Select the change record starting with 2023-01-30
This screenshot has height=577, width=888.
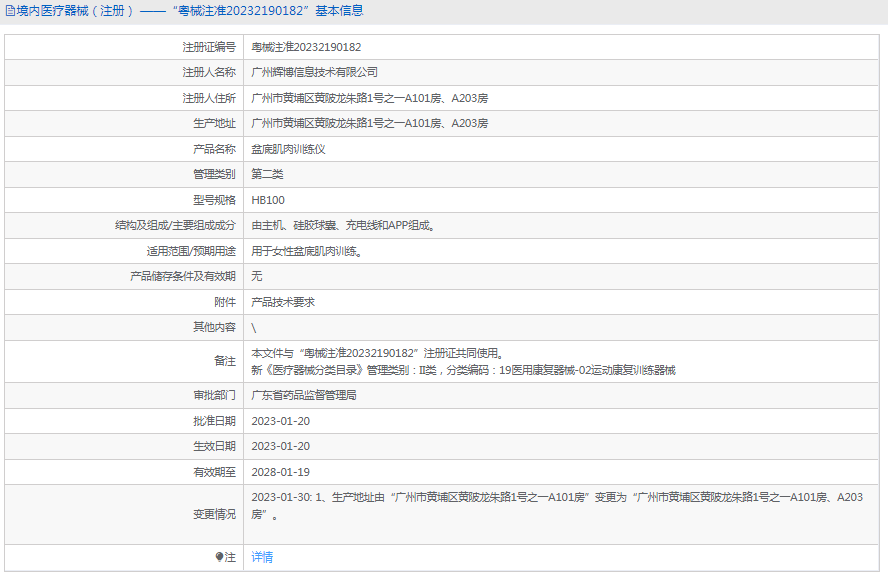[557, 506]
